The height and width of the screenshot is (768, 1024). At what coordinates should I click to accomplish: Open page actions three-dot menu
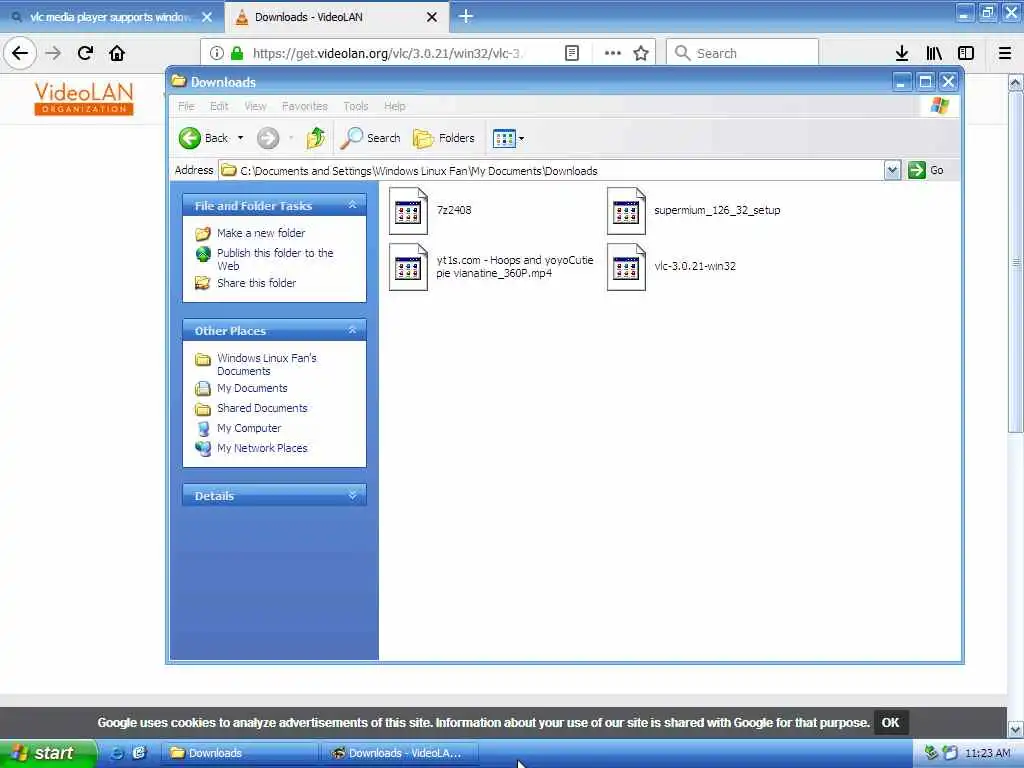click(x=613, y=53)
